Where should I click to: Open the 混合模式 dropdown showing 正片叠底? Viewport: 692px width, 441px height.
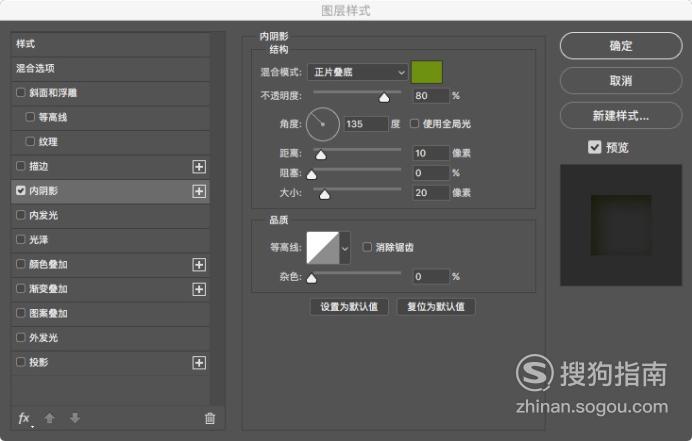tap(357, 72)
